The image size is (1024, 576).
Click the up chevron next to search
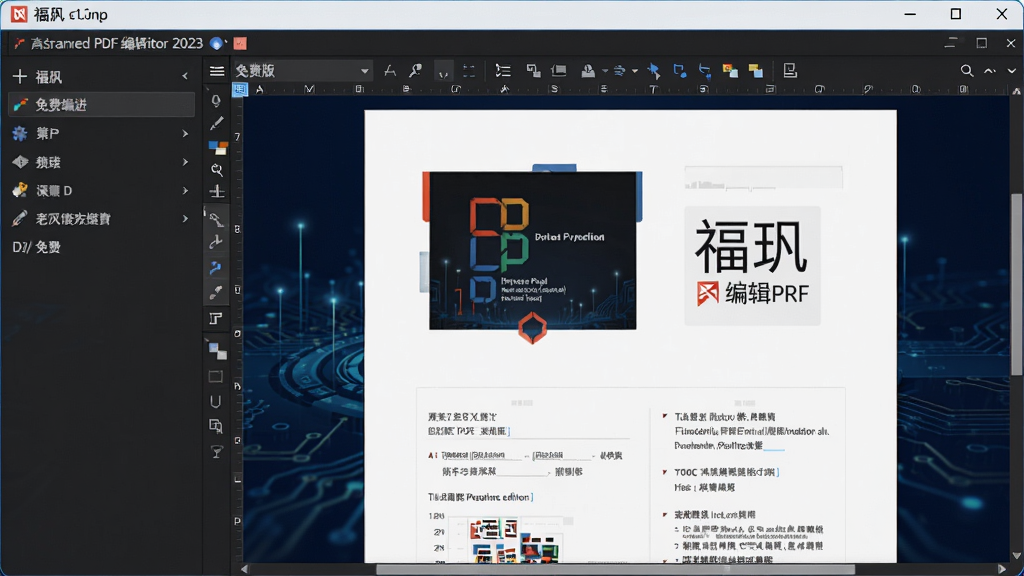(990, 71)
